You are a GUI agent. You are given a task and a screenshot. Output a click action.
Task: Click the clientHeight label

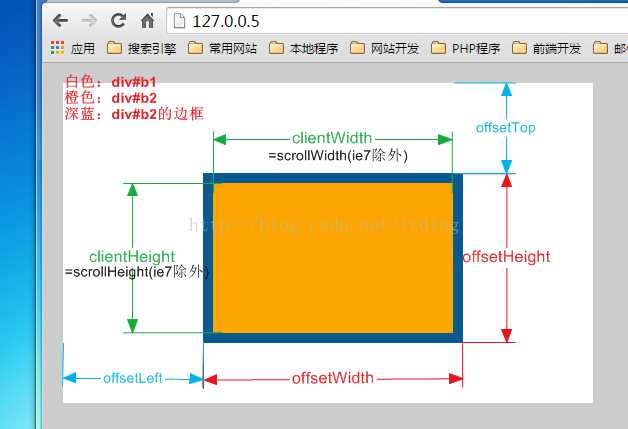pos(132,256)
